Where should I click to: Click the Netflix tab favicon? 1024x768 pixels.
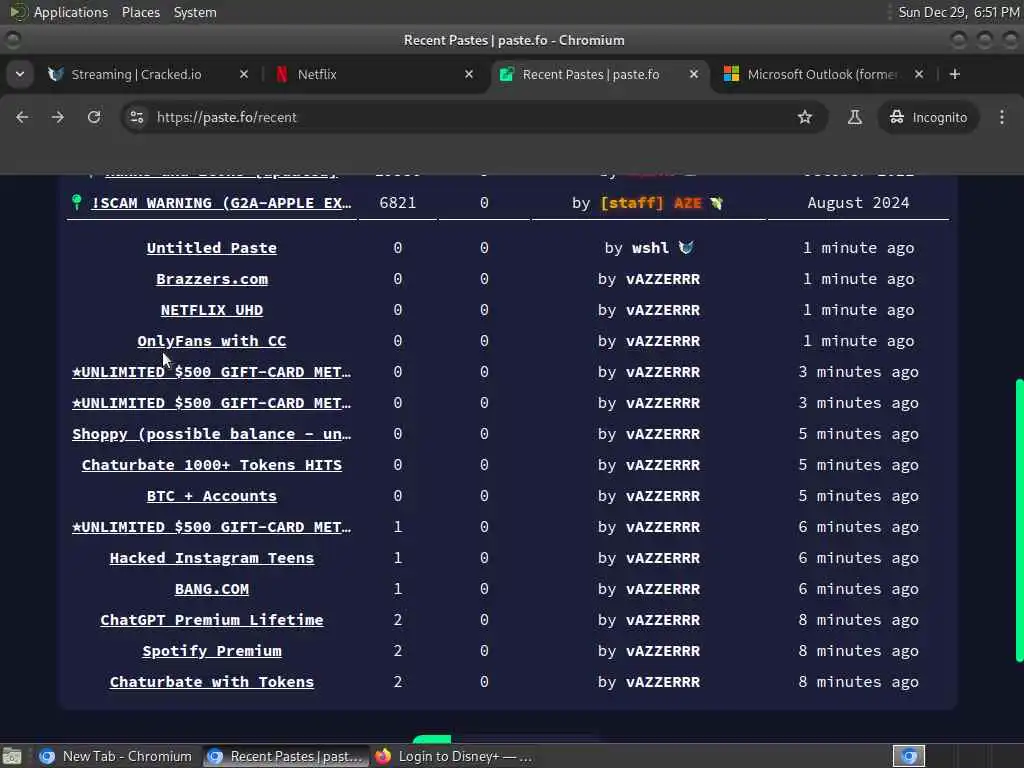click(x=281, y=74)
